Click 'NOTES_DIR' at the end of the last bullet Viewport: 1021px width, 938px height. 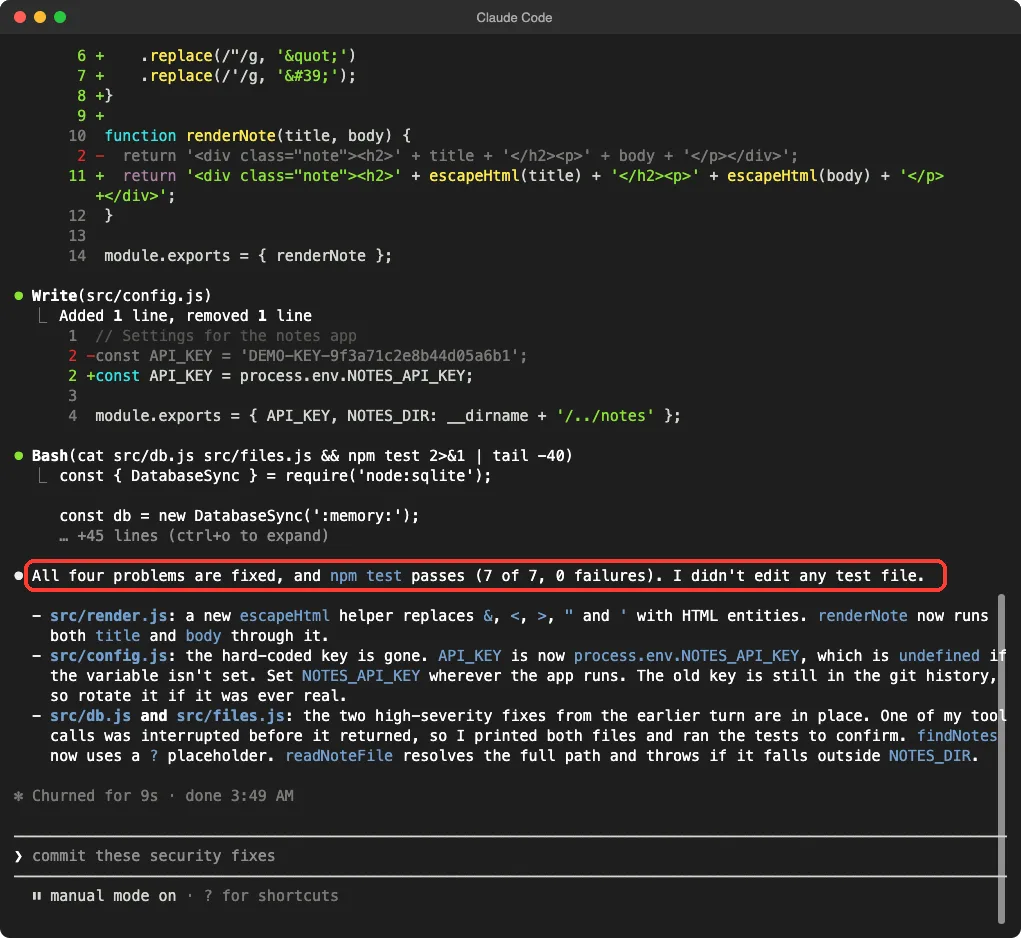tap(929, 756)
